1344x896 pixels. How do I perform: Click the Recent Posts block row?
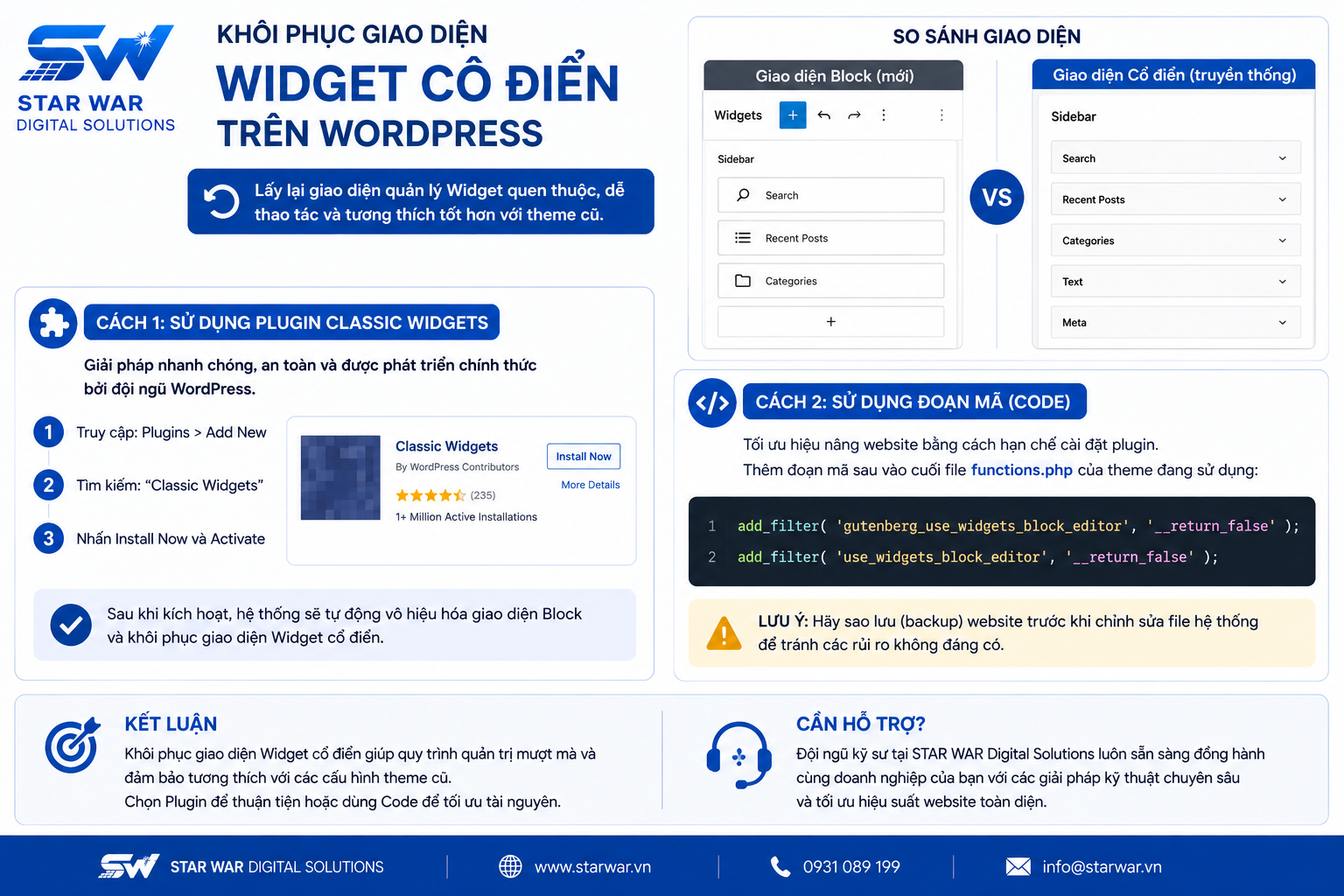(830, 238)
